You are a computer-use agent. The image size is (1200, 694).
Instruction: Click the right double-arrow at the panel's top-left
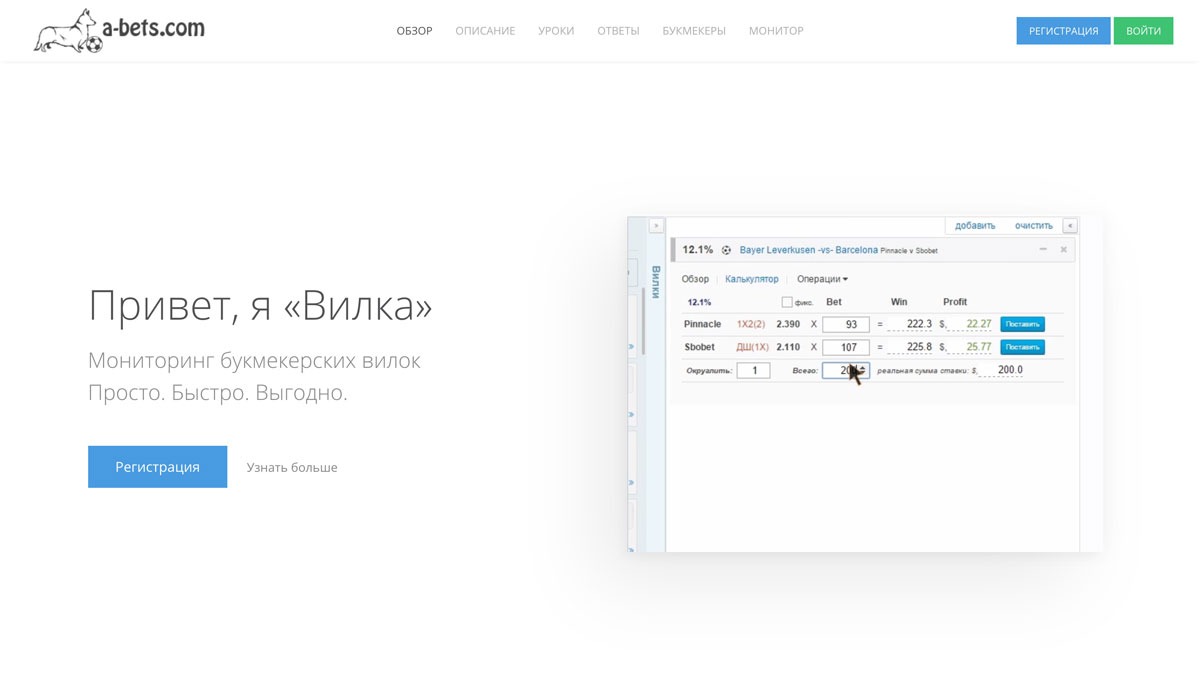click(657, 226)
